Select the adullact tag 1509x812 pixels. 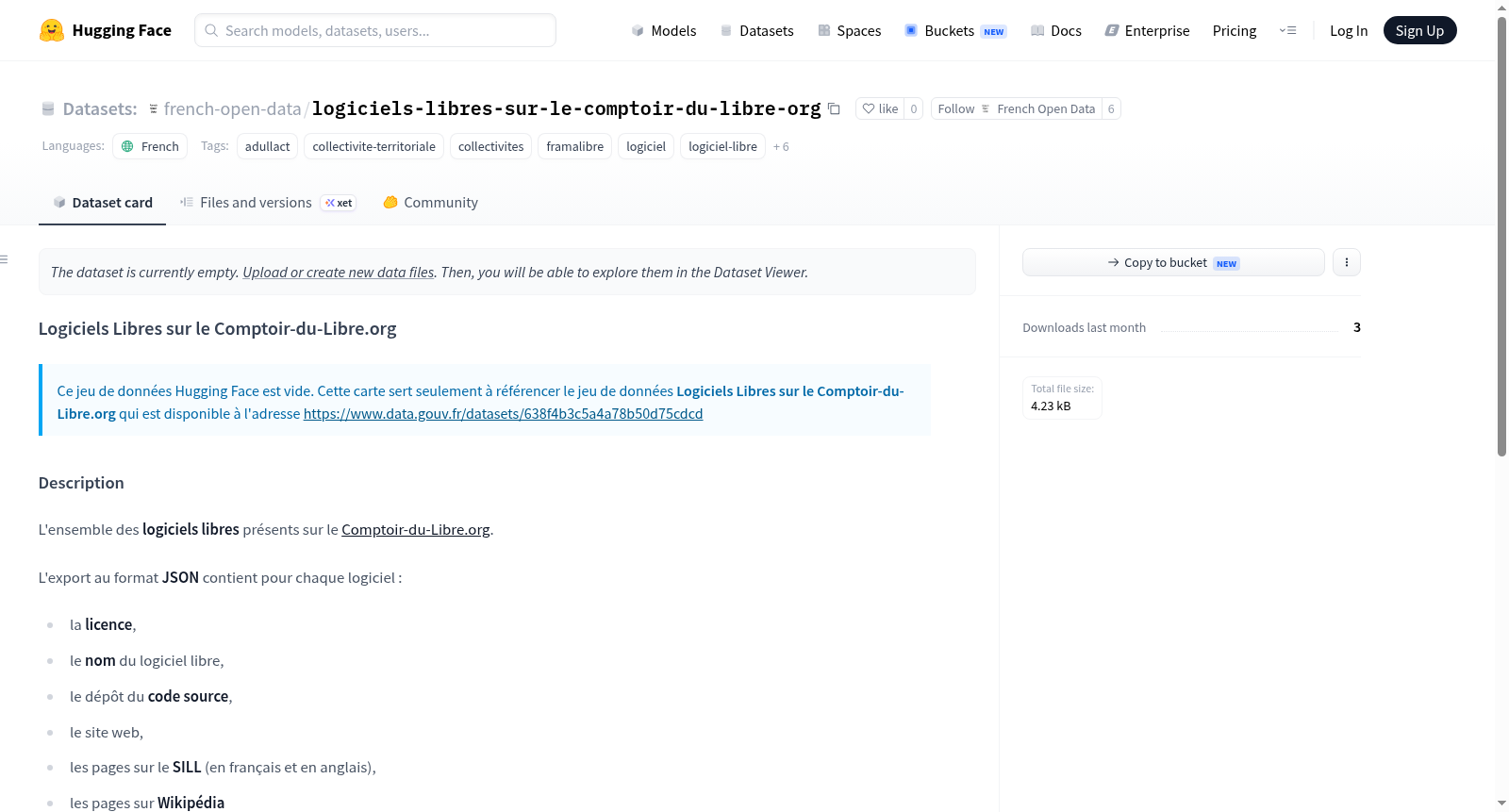tap(268, 146)
